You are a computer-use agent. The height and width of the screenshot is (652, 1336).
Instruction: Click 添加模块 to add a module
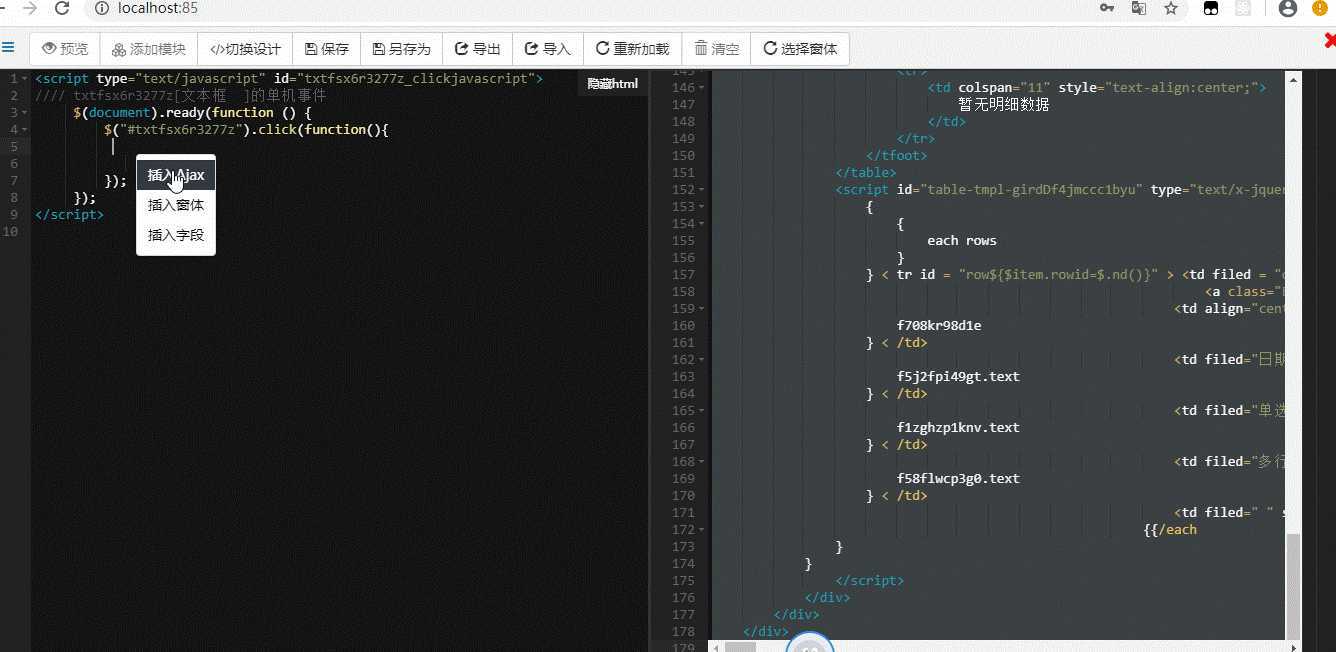(x=149, y=49)
